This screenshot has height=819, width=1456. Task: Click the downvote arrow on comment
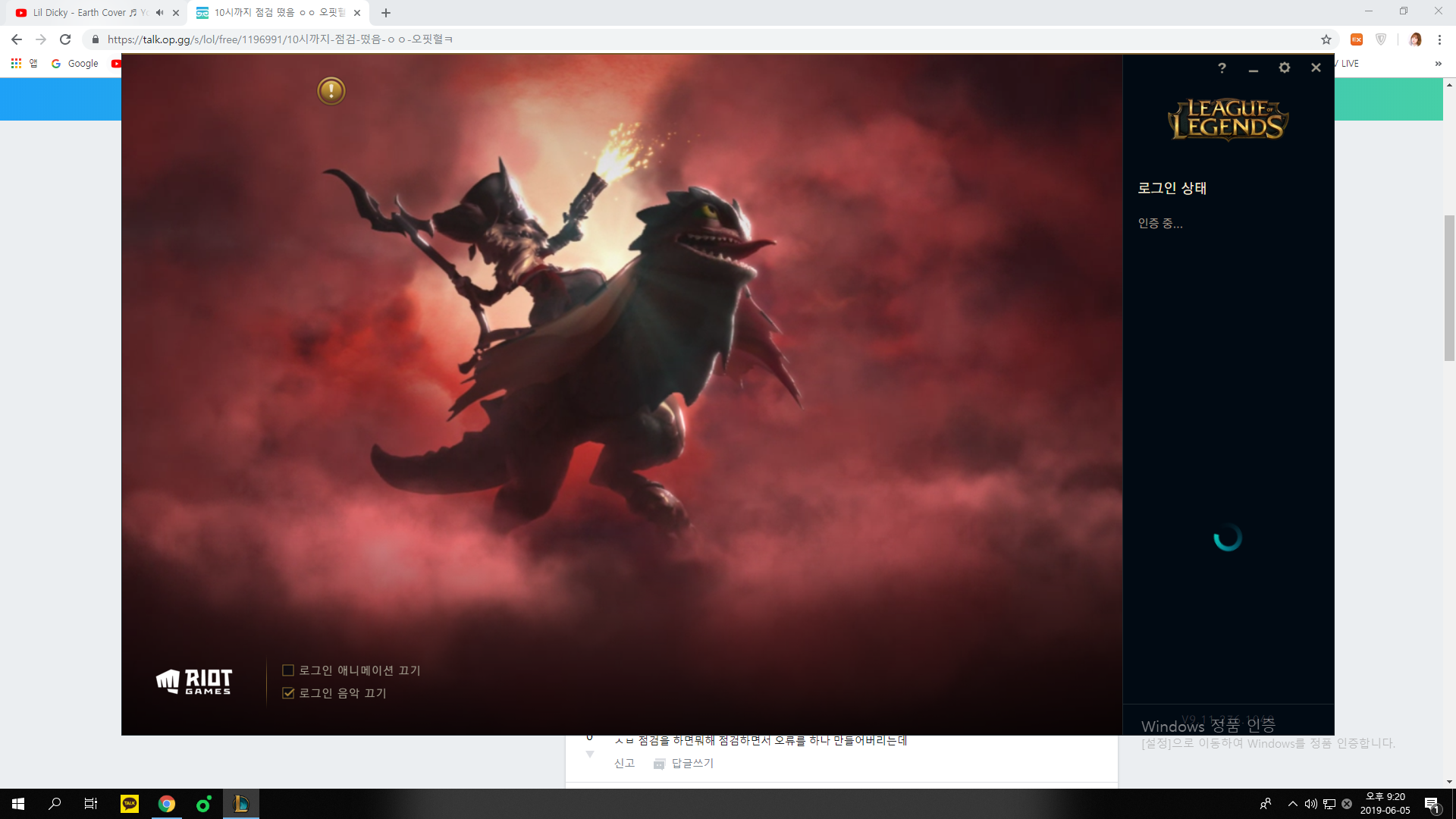point(590,755)
